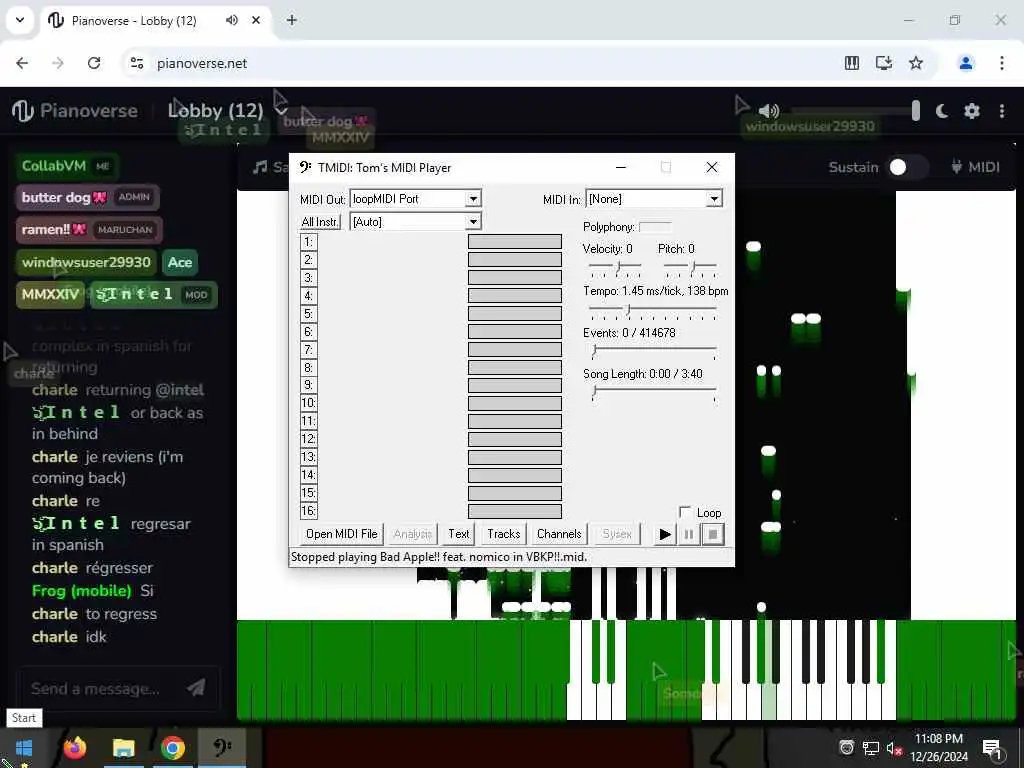Viewport: 1024px width, 768px height.
Task: Open File Explorer from the taskbar
Action: (123, 748)
